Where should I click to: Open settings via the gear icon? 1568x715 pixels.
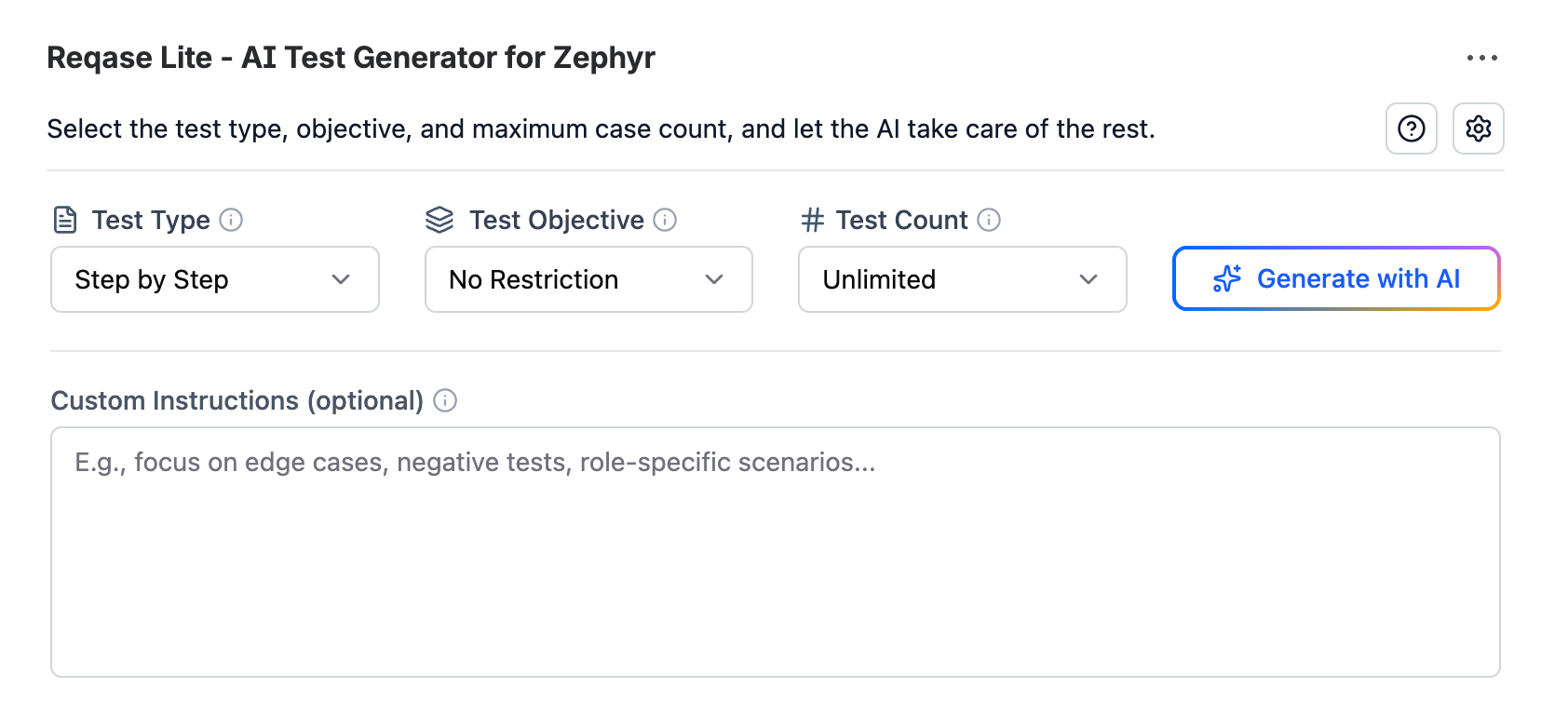coord(1479,128)
